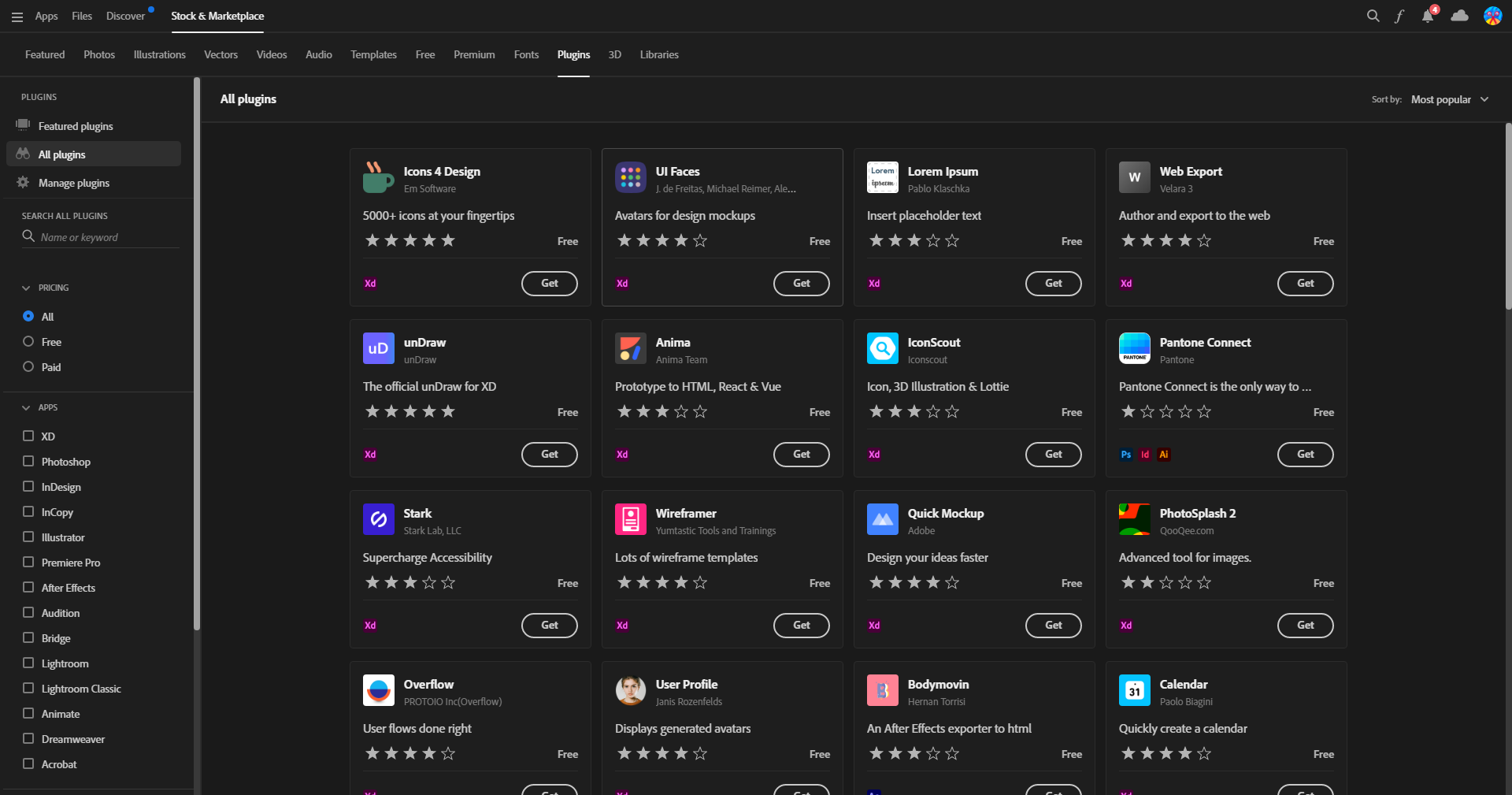The width and height of the screenshot is (1512, 795).
Task: Click the Lorem Ipsum plugin icon
Action: [883, 177]
